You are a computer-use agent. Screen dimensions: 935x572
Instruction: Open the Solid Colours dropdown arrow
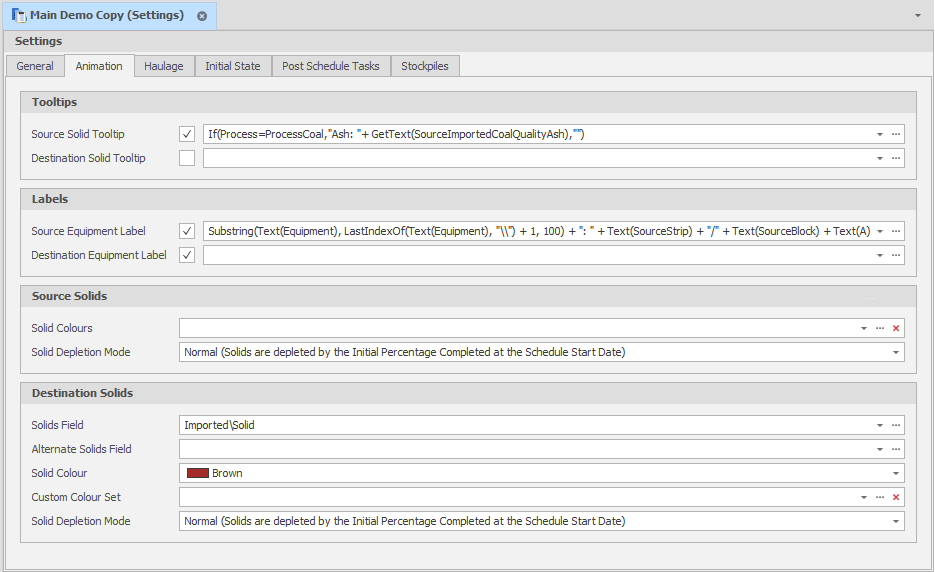pyautogui.click(x=864, y=328)
